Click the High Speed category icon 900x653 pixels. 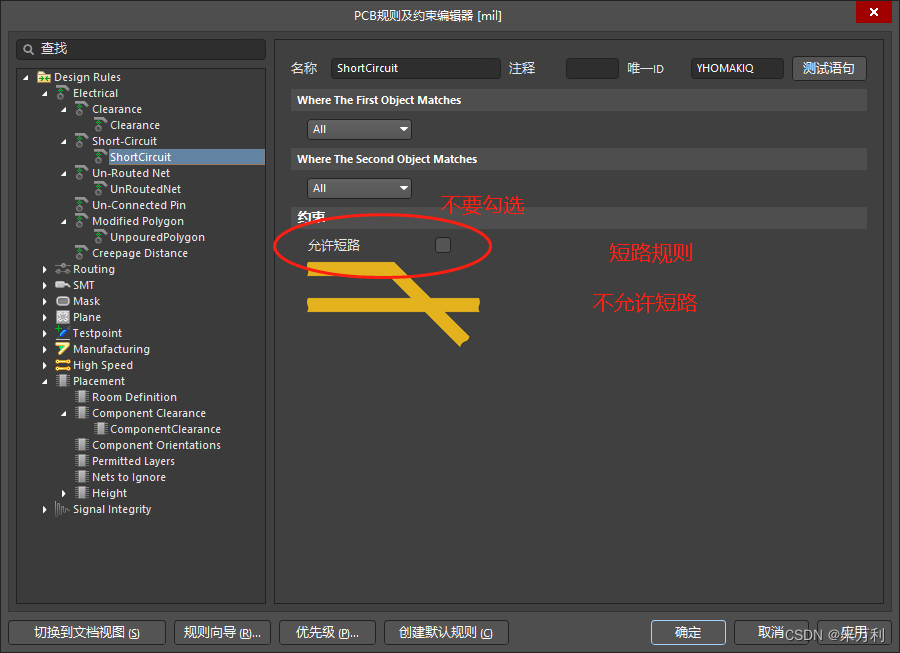[63, 365]
